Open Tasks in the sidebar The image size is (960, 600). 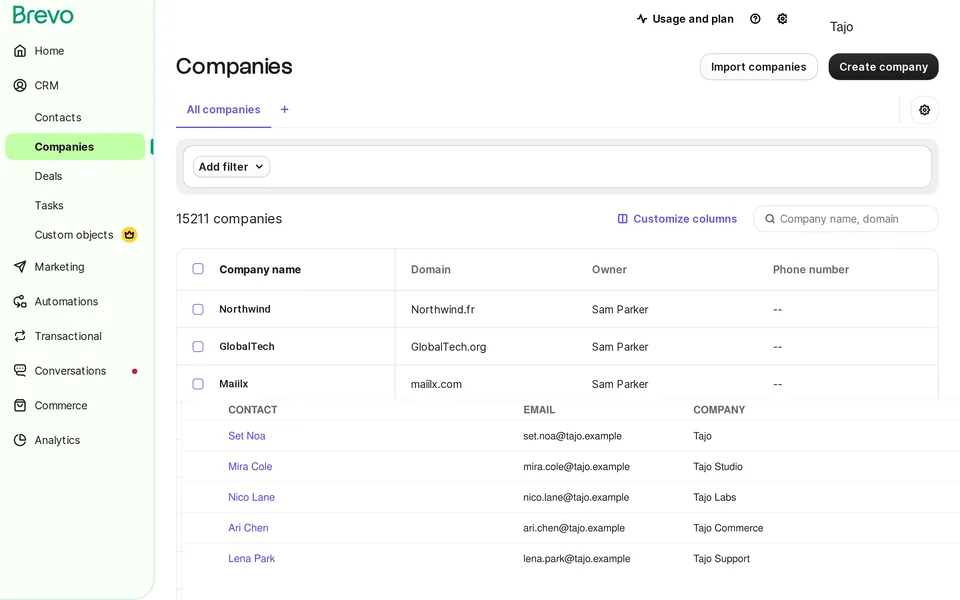[x=49, y=205]
